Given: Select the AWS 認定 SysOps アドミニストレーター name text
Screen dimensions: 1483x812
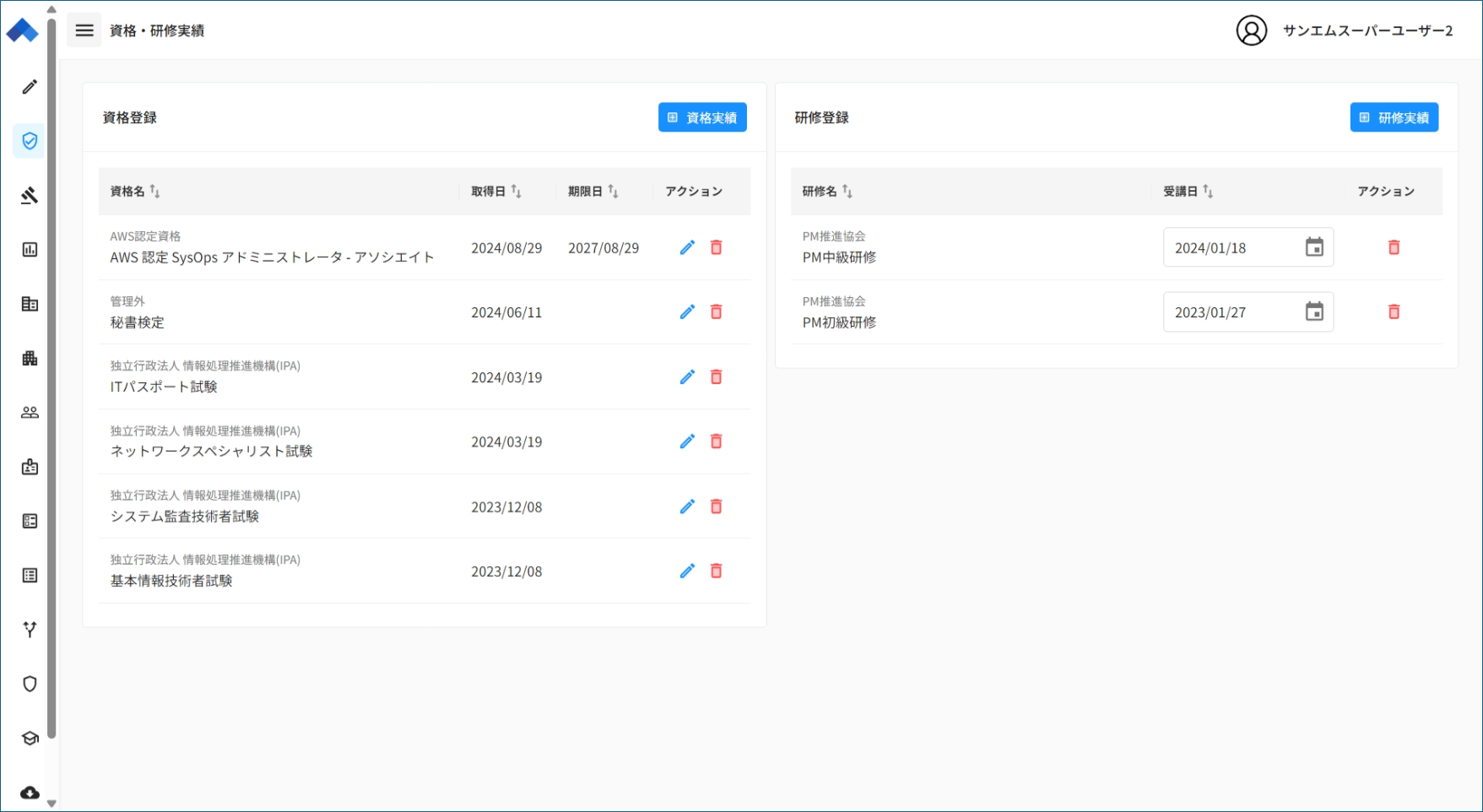Looking at the screenshot, I should coord(272,257).
